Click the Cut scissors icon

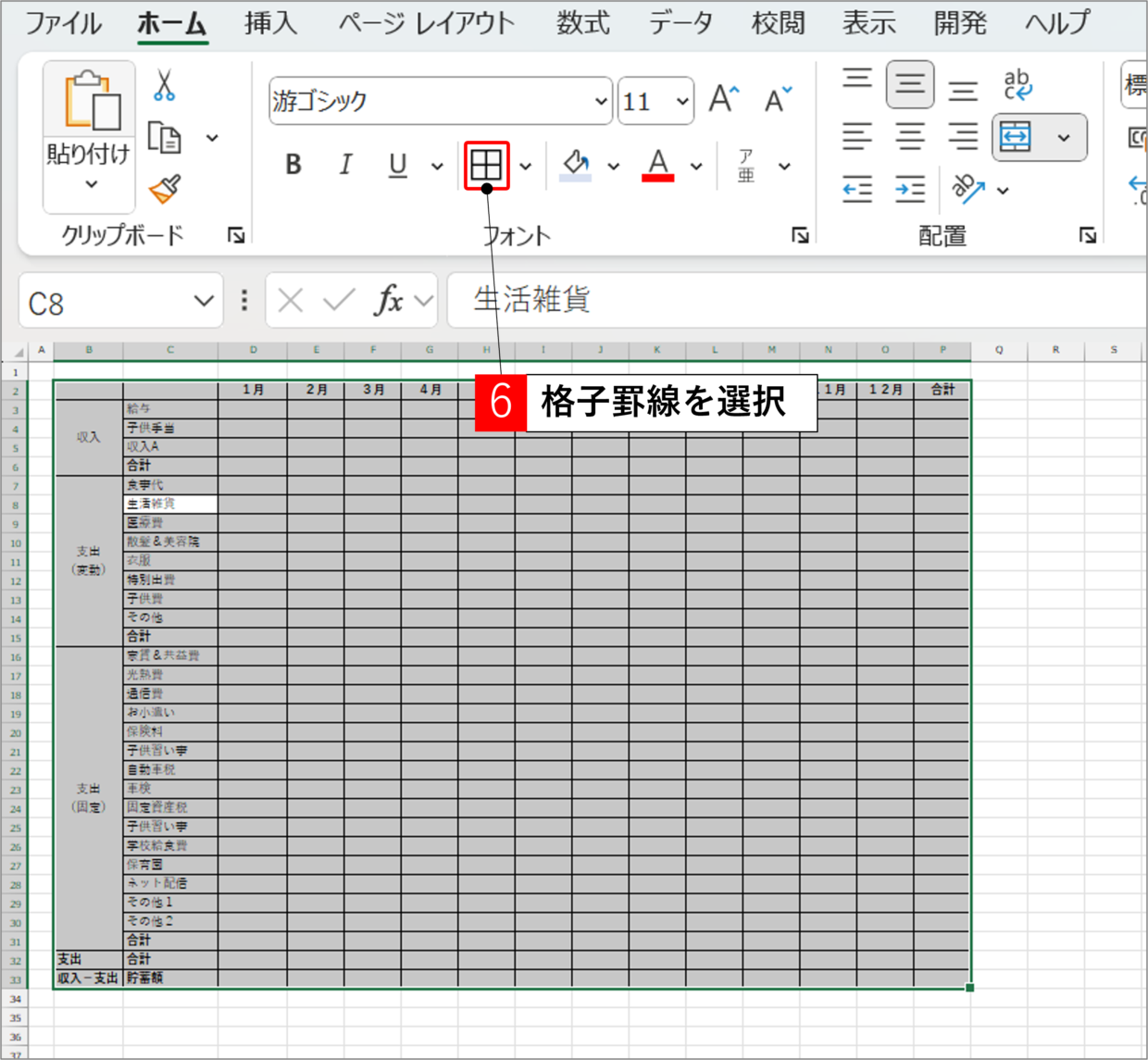(x=164, y=86)
